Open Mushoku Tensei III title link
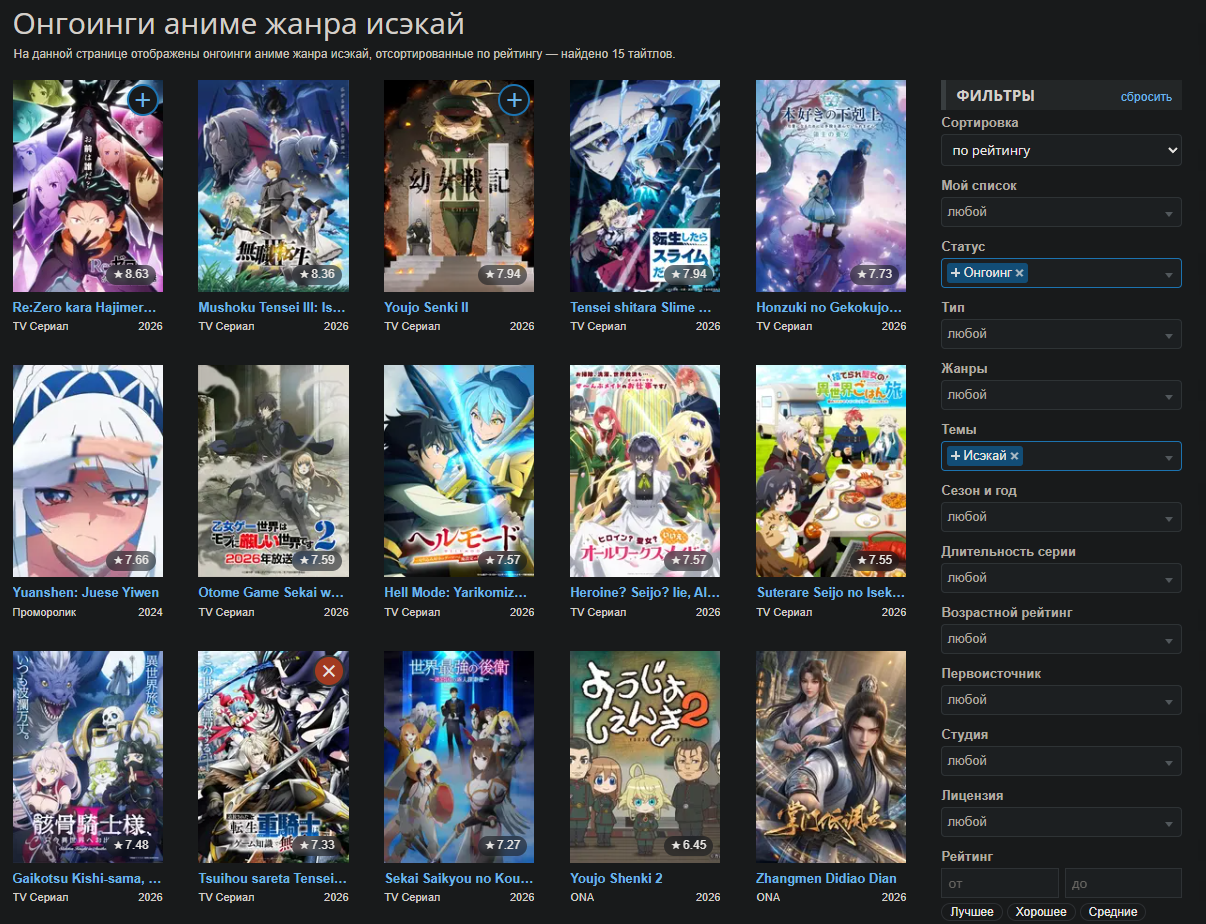Viewport: 1206px width, 924px height. [272, 308]
